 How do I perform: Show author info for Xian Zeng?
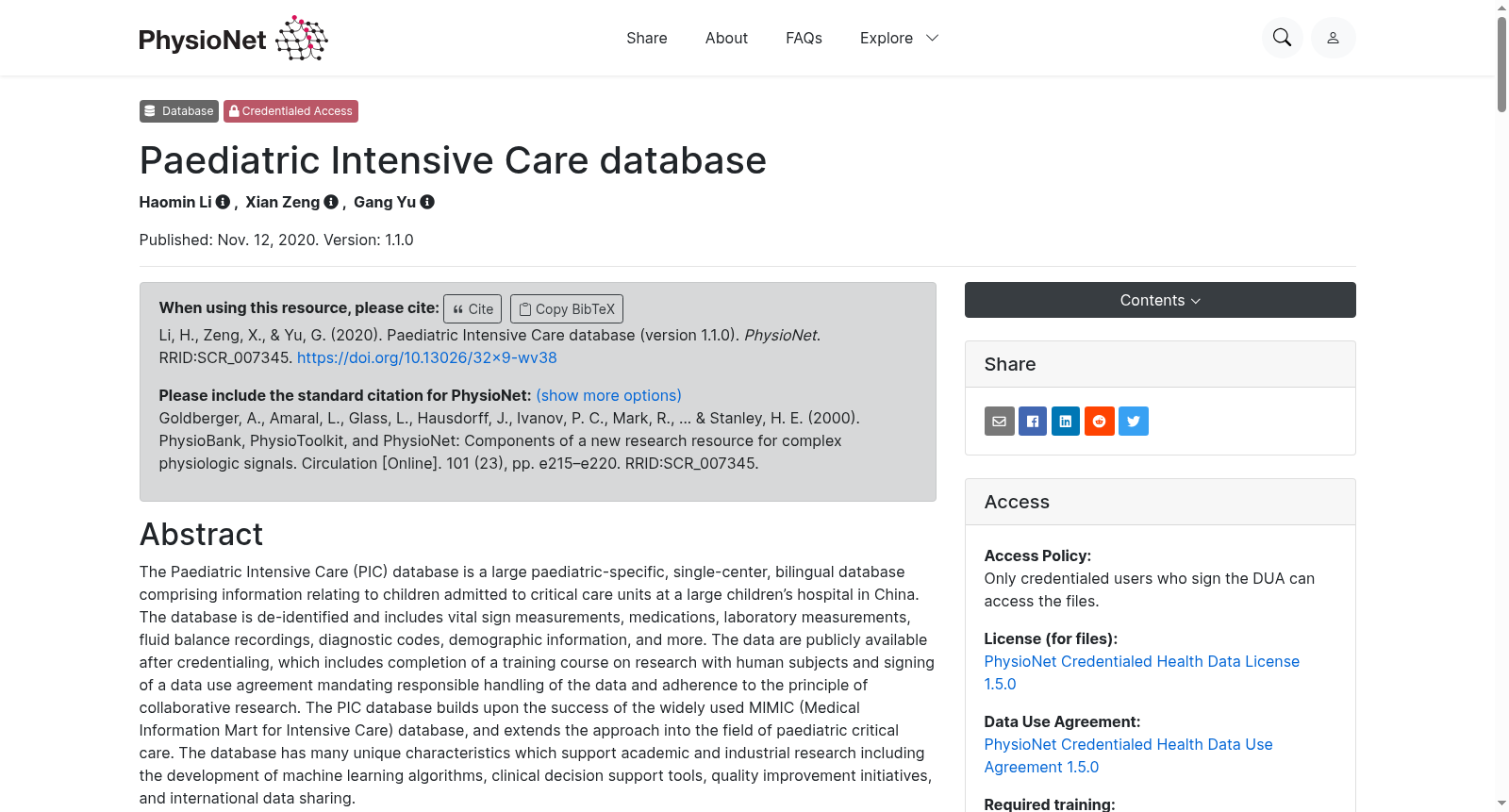331,202
